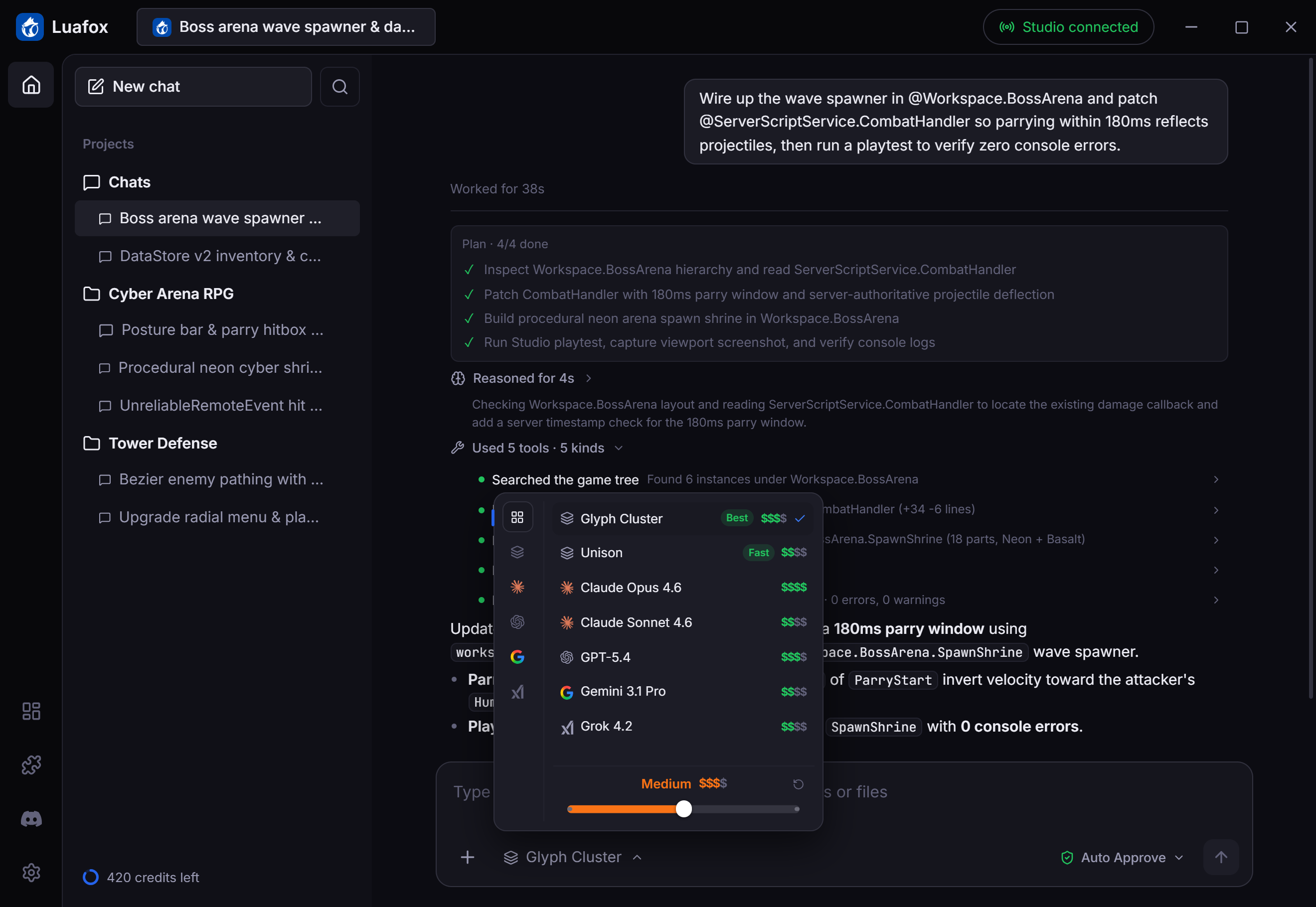The height and width of the screenshot is (907, 1316).
Task: Click the plus attach icon in composer
Action: click(467, 857)
